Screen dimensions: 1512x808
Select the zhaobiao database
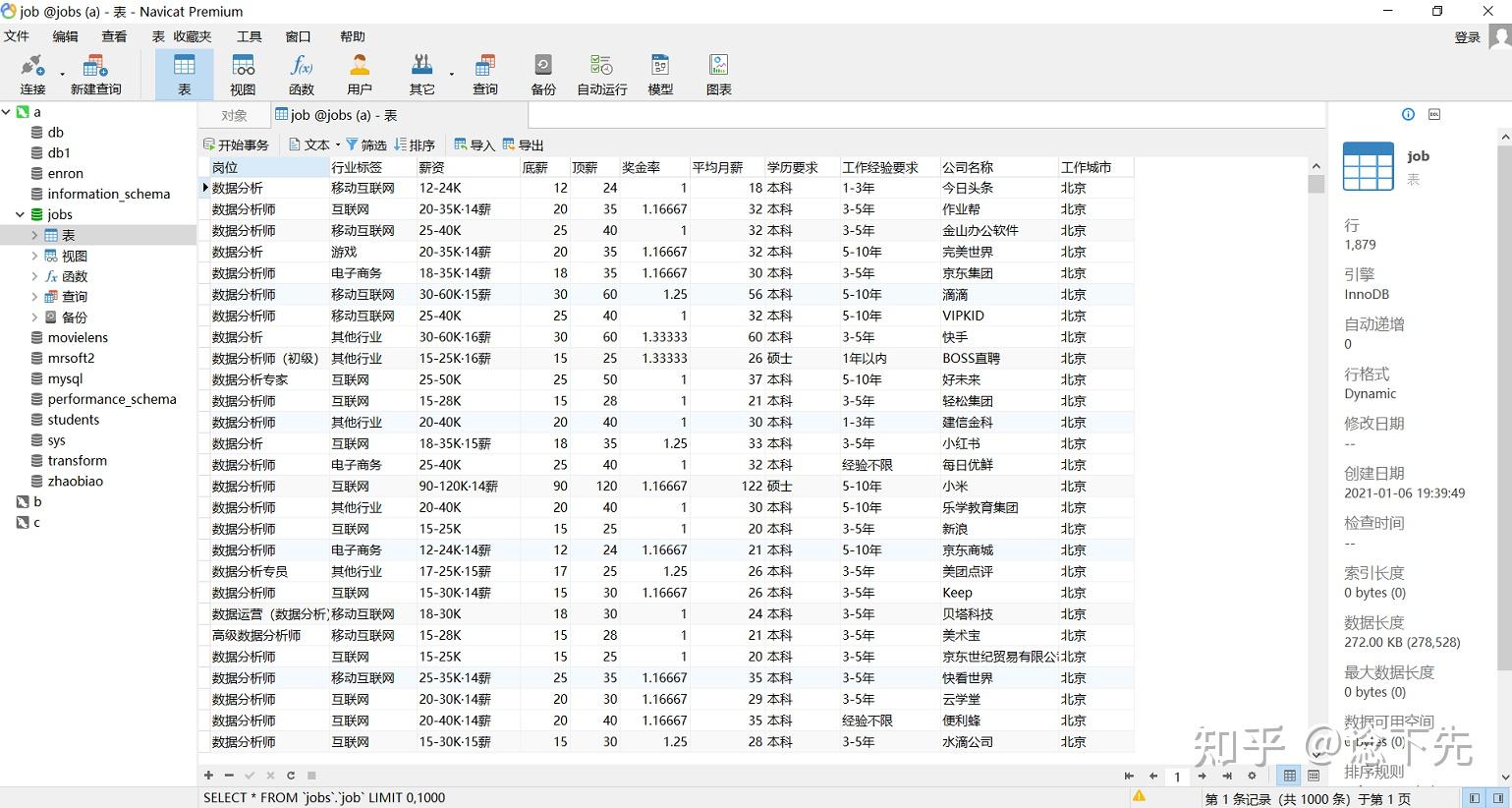(x=76, y=481)
